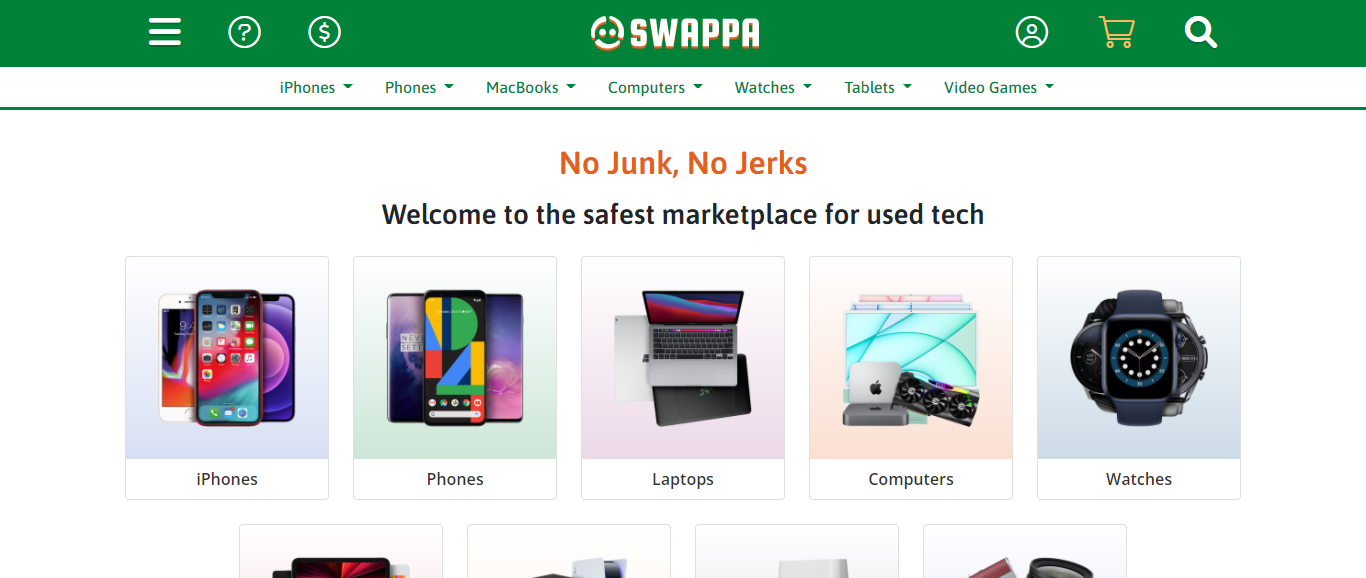
Task: Open the Tablets navigation menu
Action: point(878,88)
